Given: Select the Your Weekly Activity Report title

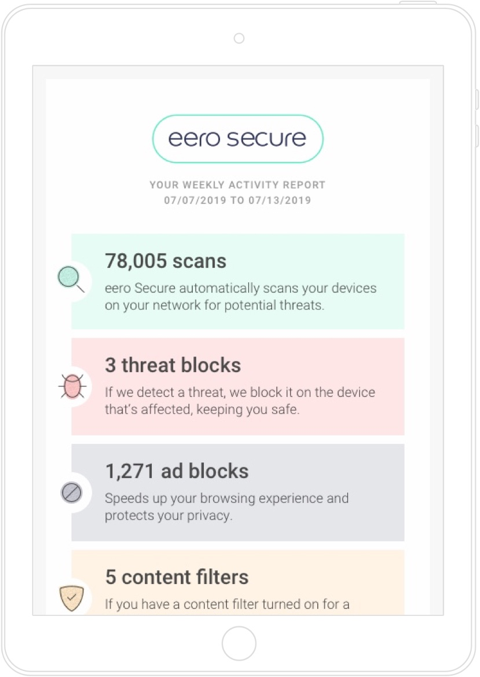Looking at the screenshot, I should [x=237, y=185].
